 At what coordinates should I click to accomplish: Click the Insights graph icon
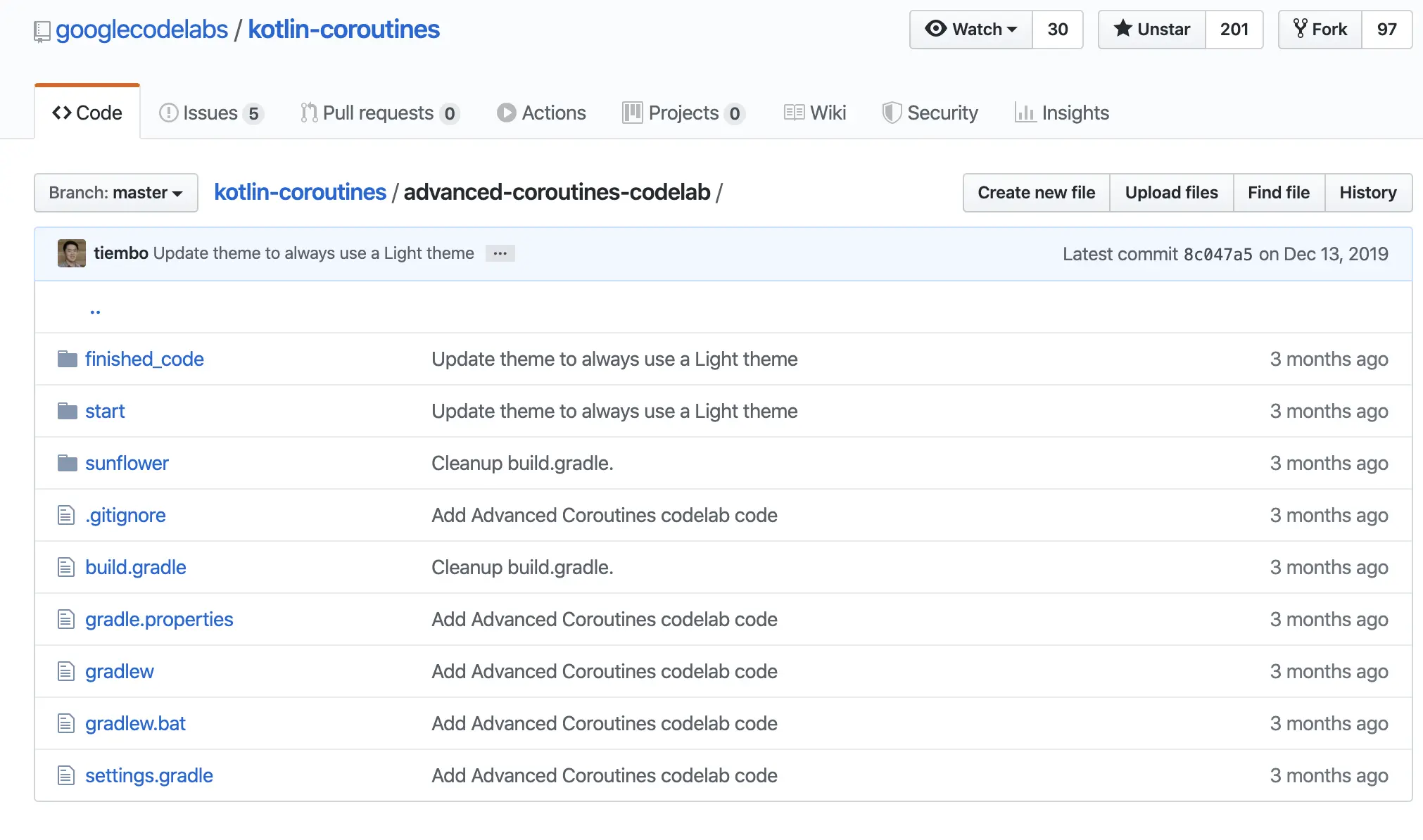(x=1025, y=113)
